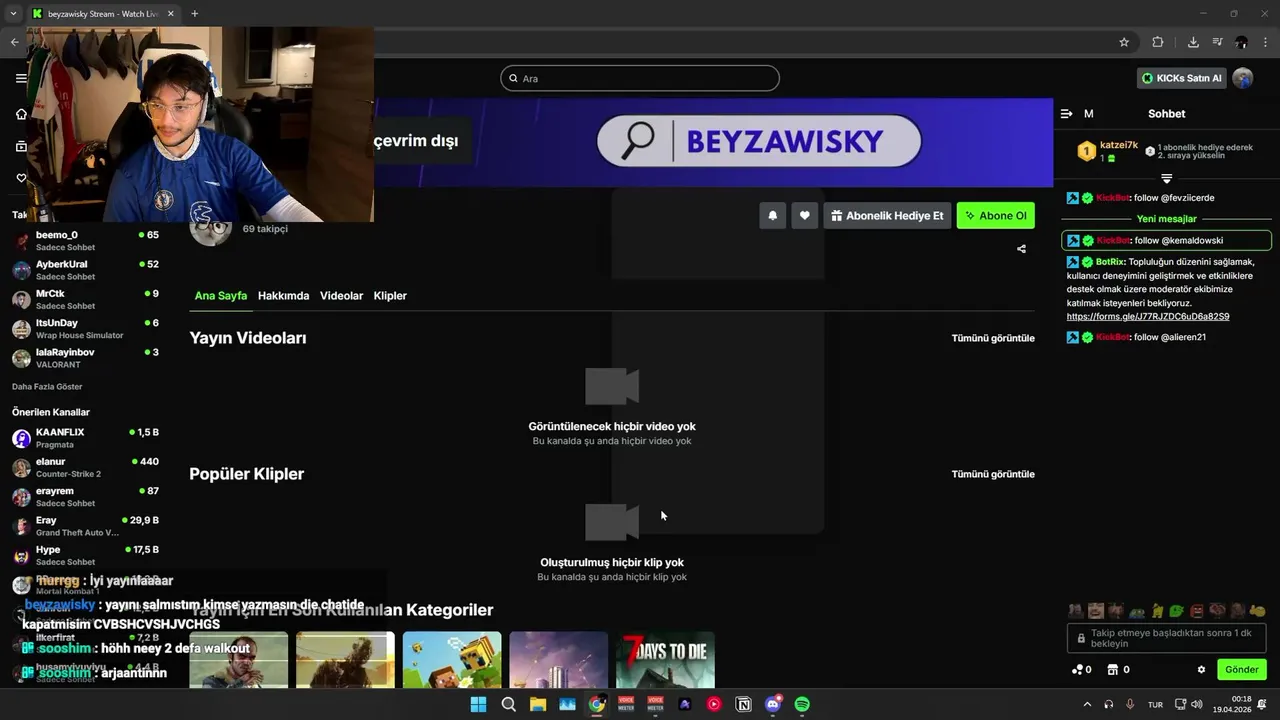This screenshot has width=1280, height=720.
Task: Collapse the Sohbet chat panel arrow icon
Action: pyautogui.click(x=1066, y=114)
